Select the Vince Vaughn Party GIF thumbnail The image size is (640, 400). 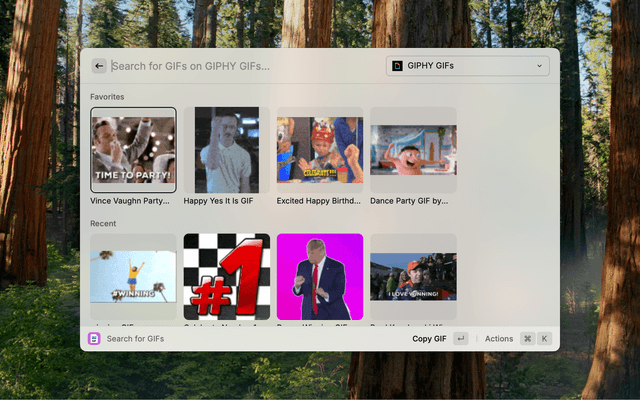click(x=133, y=150)
